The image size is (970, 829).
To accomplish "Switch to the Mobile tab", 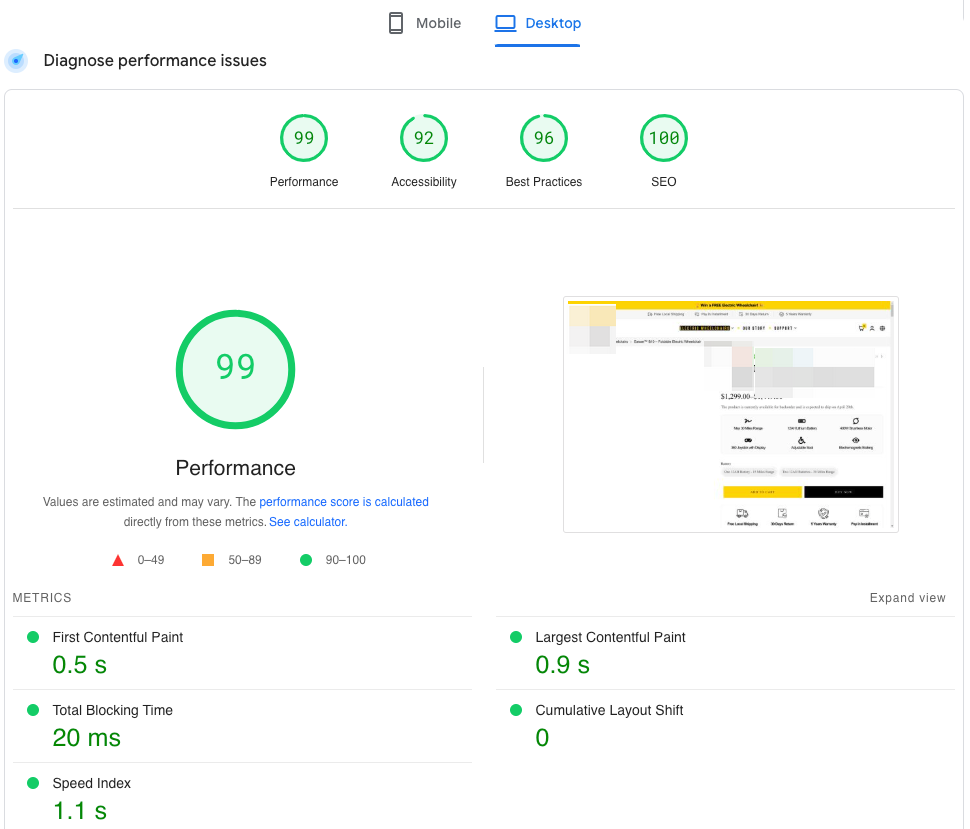I will click(425, 23).
